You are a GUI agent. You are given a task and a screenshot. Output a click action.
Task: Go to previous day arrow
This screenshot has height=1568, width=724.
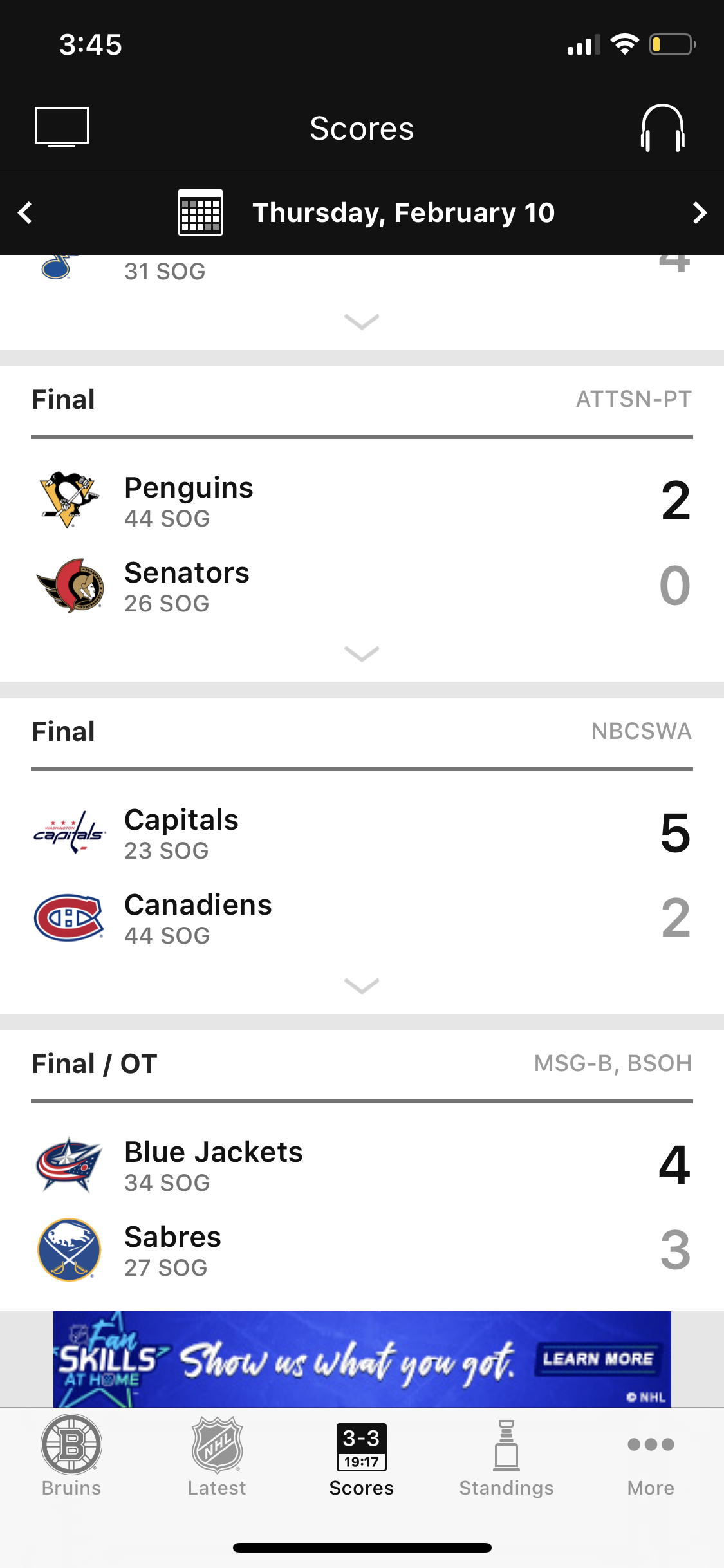coord(25,212)
